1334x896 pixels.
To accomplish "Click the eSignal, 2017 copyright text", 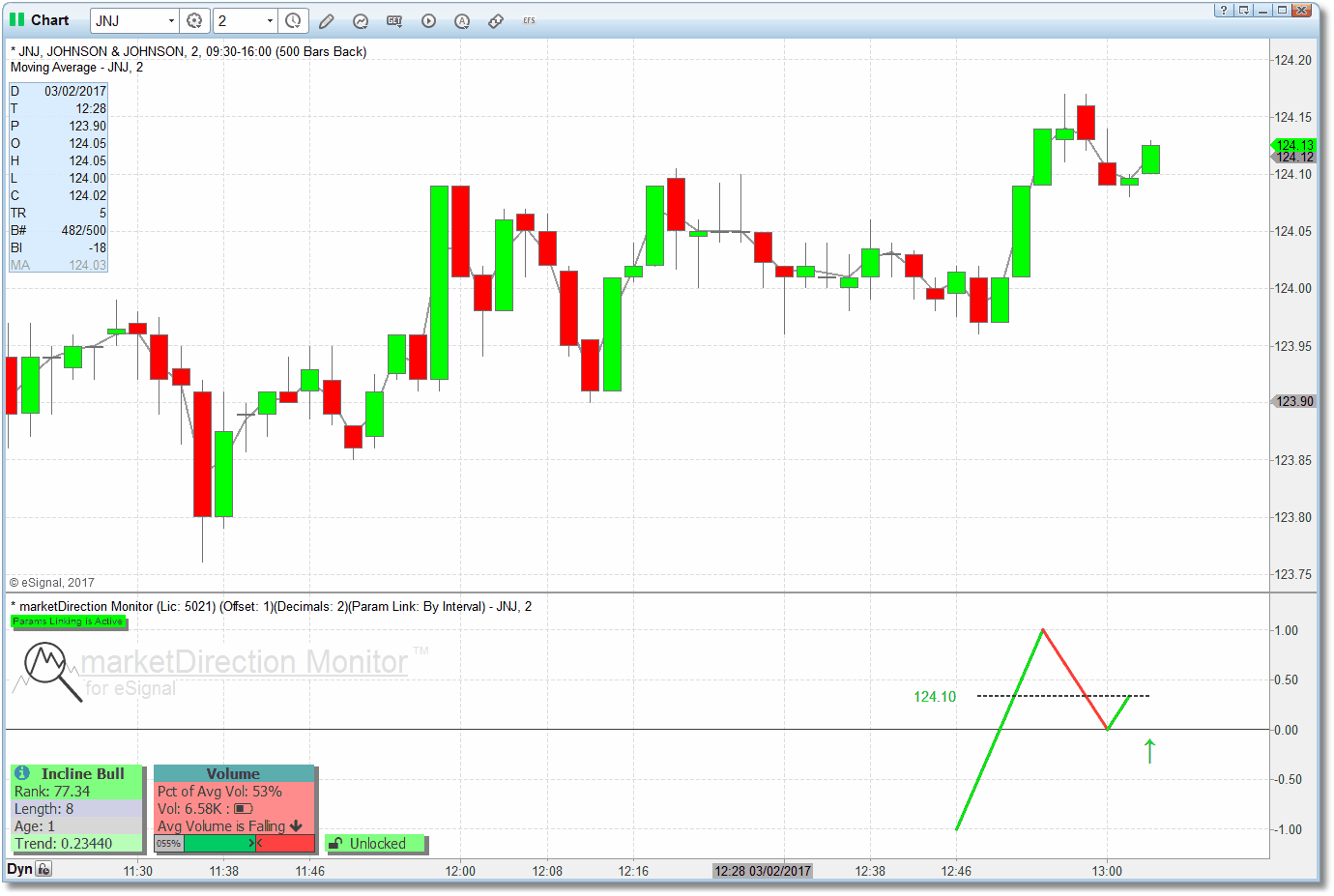I will 52,583.
